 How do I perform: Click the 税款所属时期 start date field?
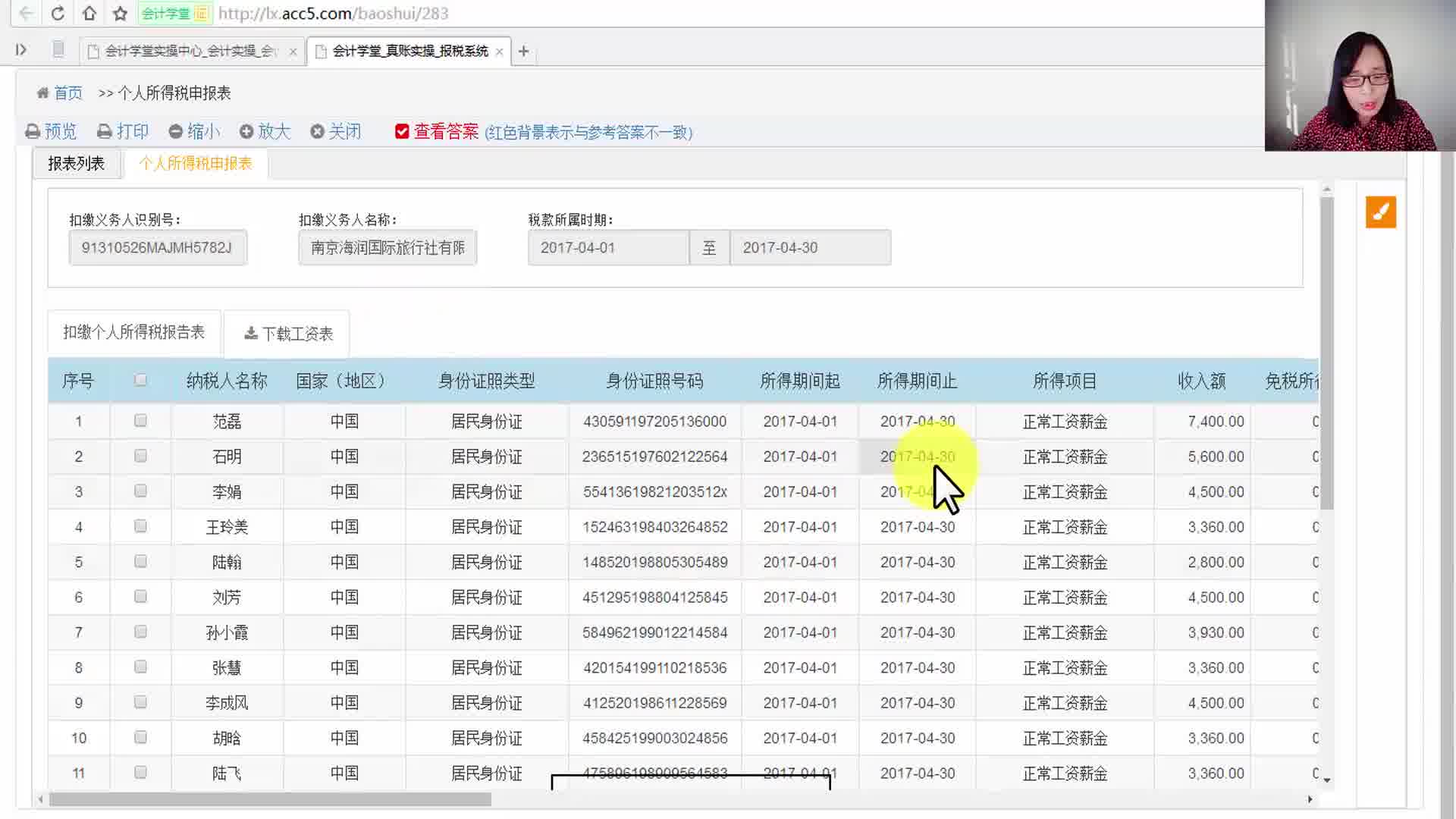(x=608, y=247)
